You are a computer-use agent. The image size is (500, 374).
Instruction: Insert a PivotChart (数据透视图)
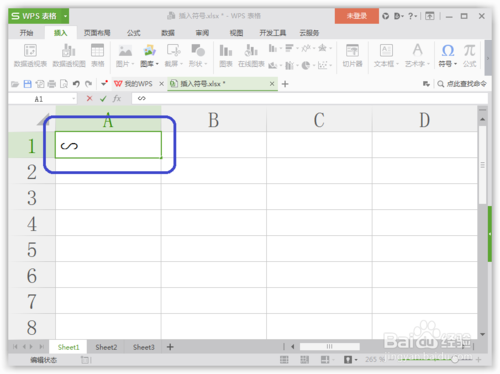pos(69,55)
